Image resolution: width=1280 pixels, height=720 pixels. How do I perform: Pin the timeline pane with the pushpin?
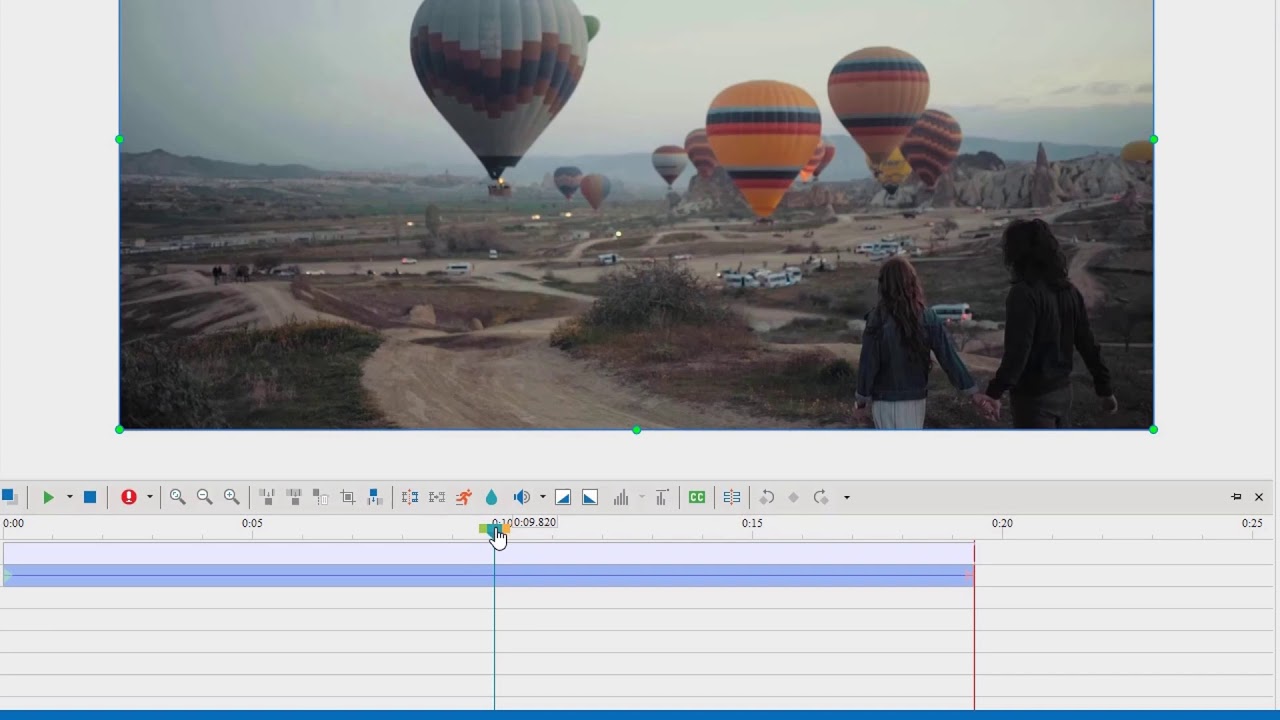(x=1236, y=497)
